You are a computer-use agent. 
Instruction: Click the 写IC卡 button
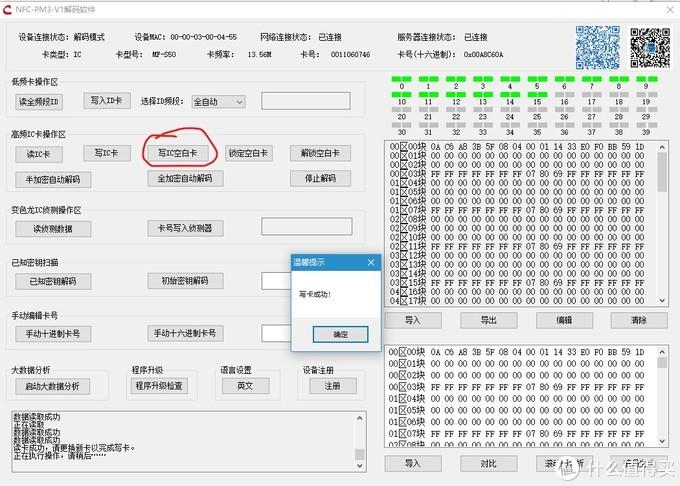pyautogui.click(x=107, y=153)
